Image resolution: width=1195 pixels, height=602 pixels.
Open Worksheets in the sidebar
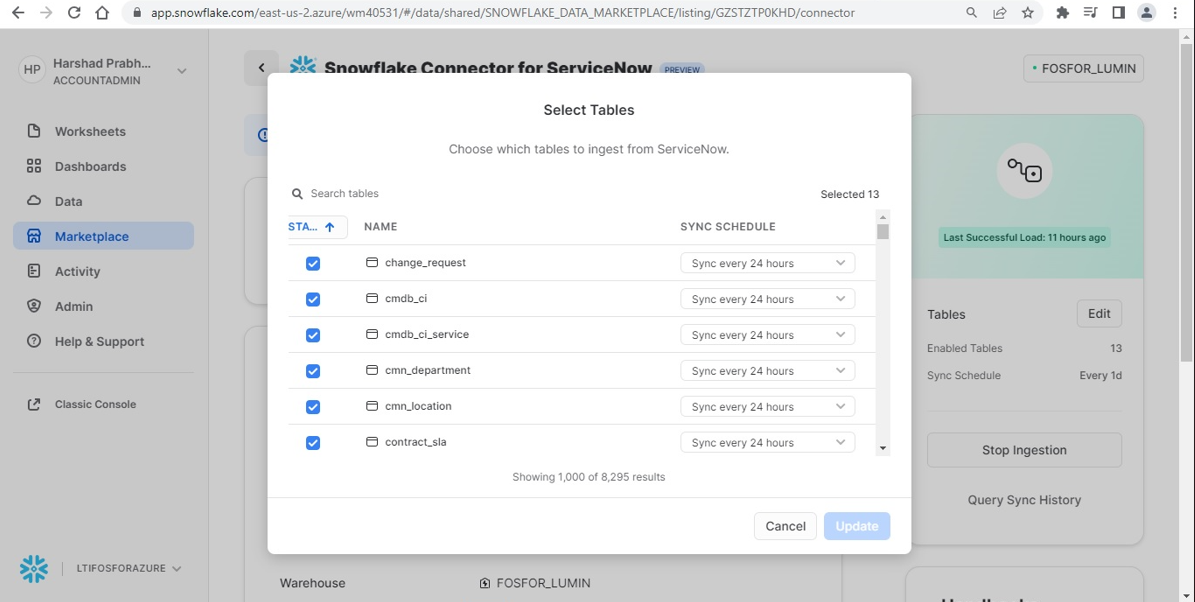(x=104, y=131)
